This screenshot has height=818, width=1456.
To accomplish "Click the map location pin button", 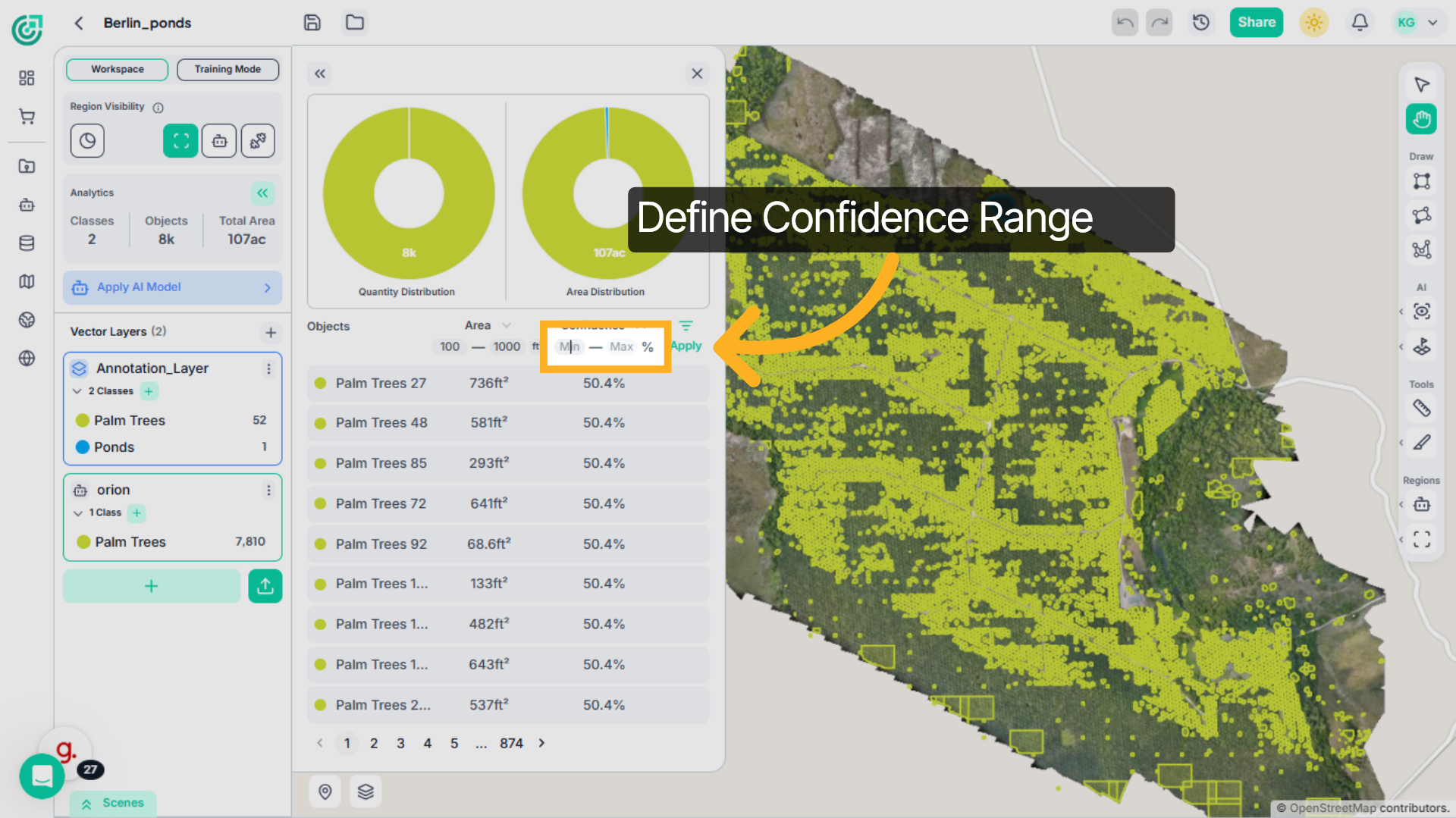I will [325, 791].
